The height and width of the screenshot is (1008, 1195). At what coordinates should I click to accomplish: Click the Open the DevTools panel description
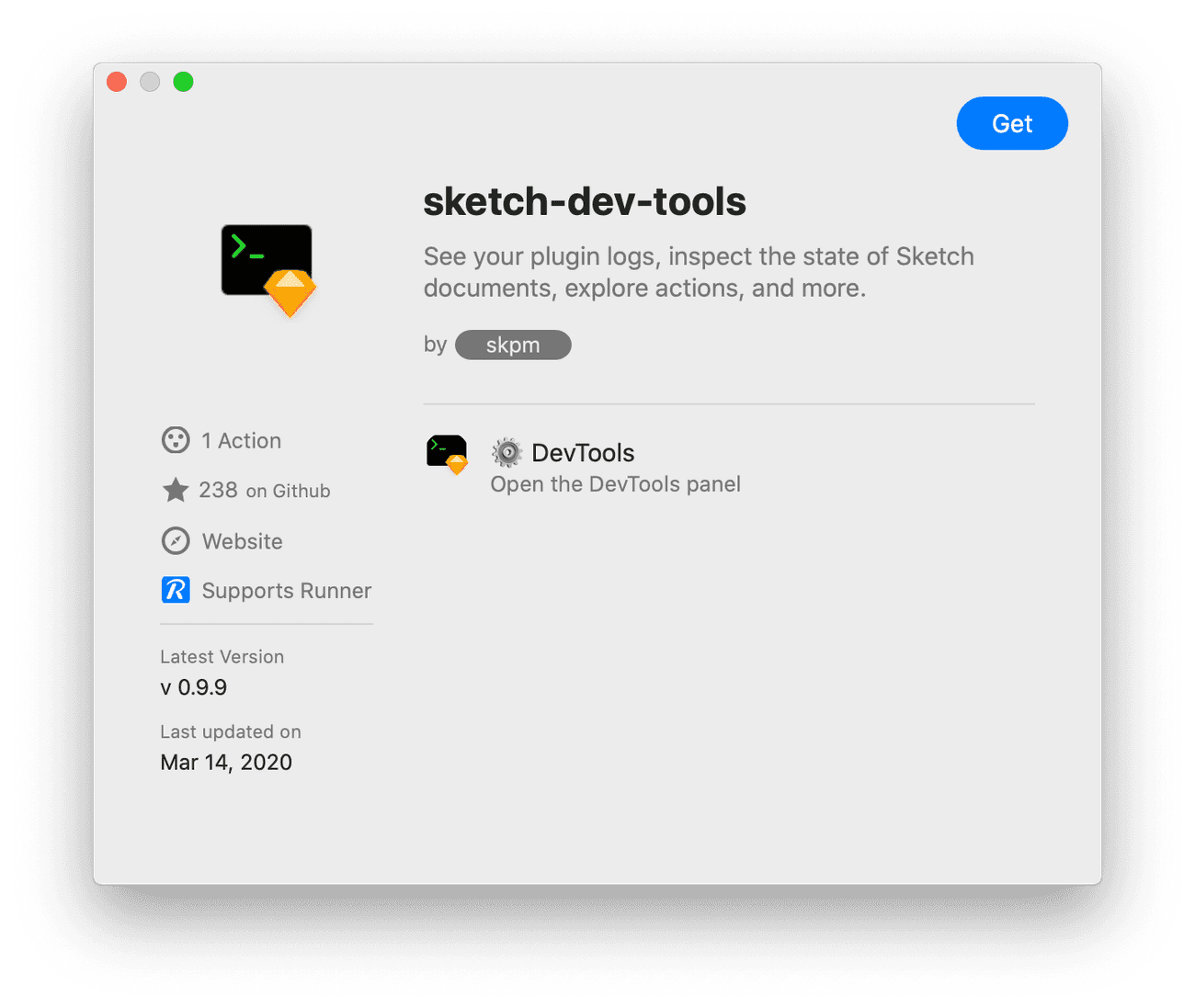(x=615, y=484)
